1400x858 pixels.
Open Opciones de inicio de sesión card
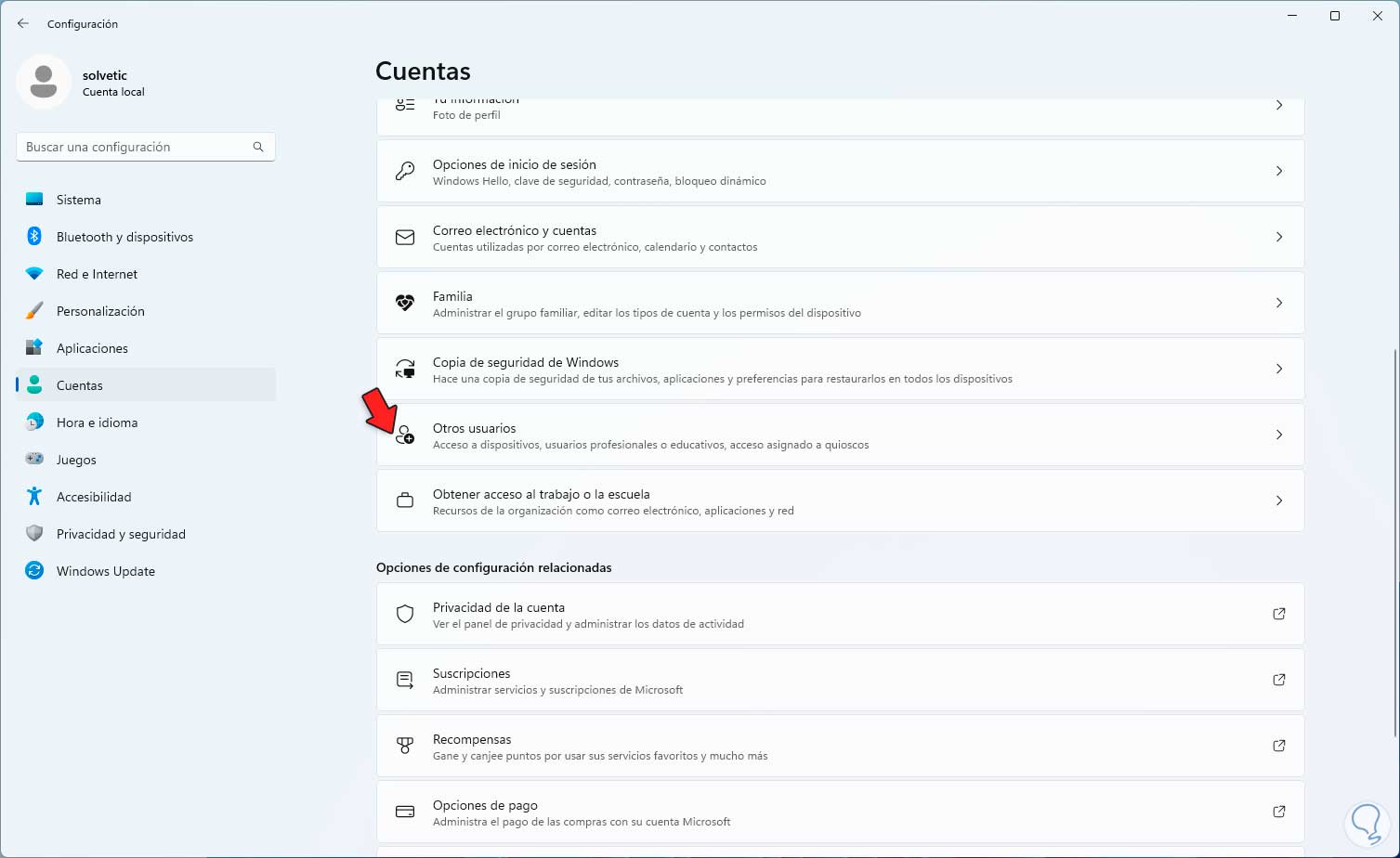point(840,172)
